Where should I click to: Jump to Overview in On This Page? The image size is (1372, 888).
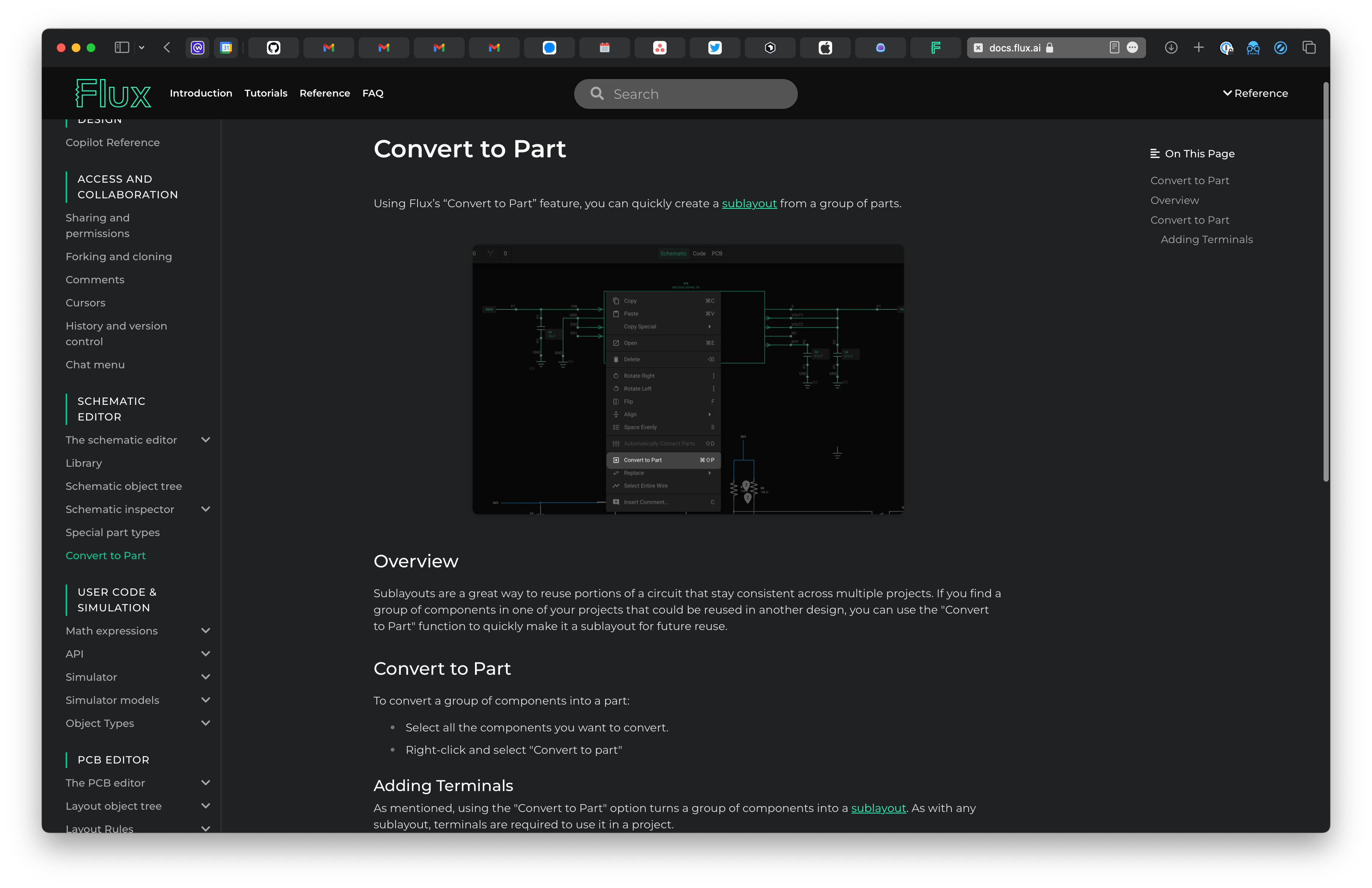coord(1174,200)
